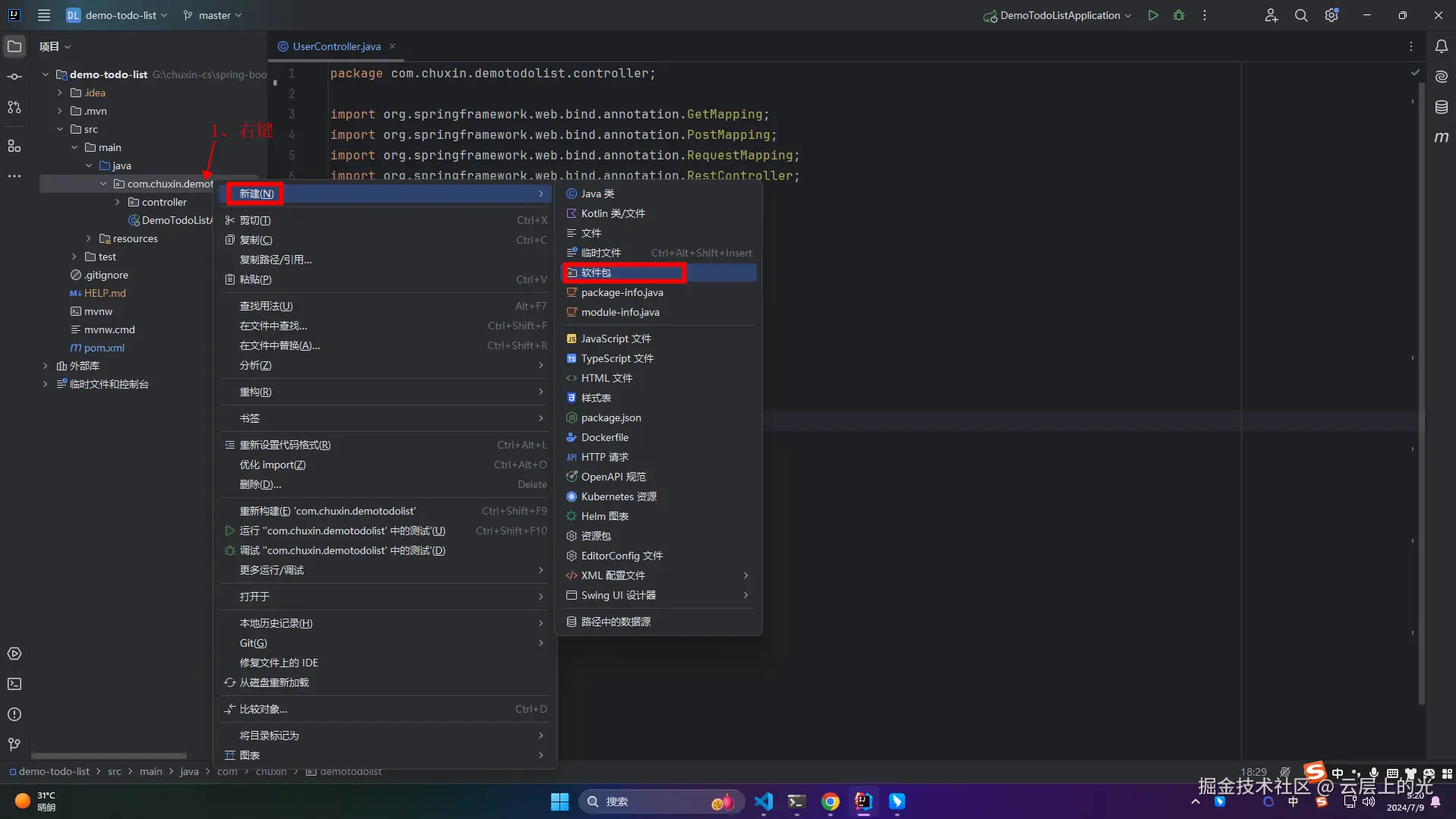
Task: Open Search Everywhere magnifier
Action: point(1301,15)
